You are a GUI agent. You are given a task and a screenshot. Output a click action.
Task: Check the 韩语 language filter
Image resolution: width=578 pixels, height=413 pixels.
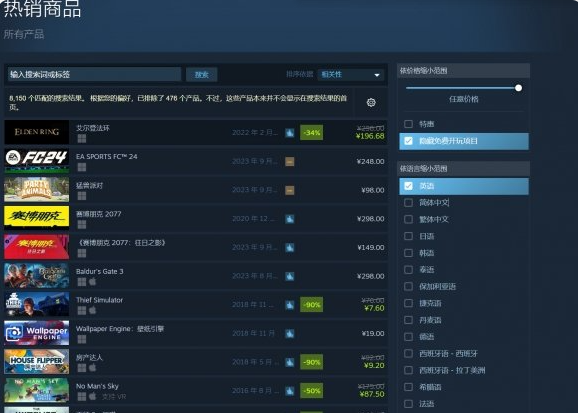(x=408, y=253)
